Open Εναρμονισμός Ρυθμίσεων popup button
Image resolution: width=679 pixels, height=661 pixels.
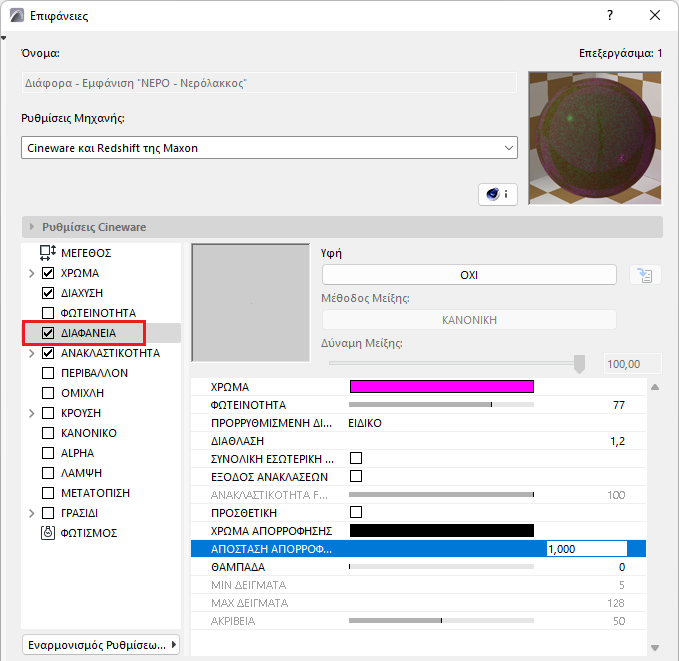101,645
